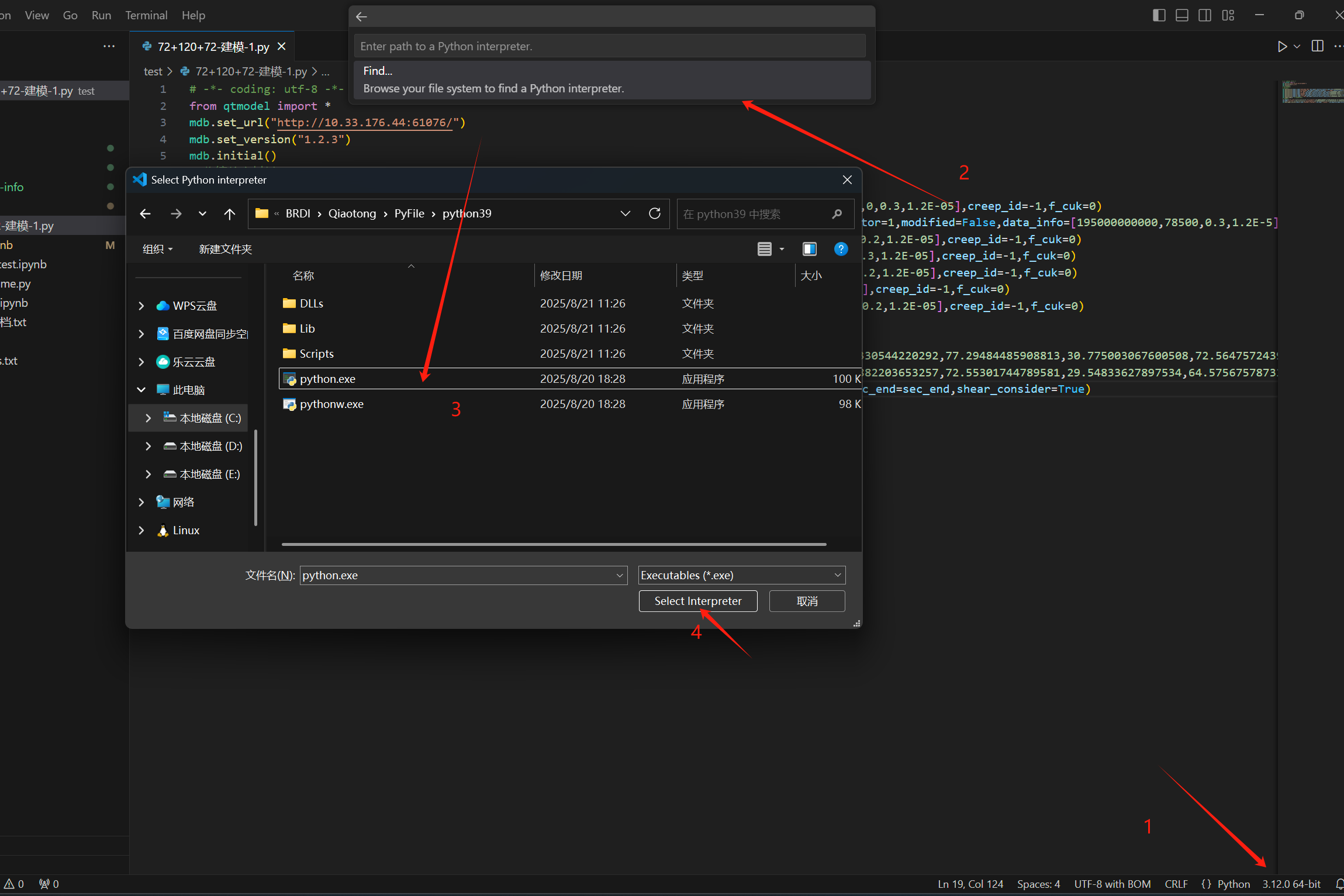Click the 文件名 filename input field
Screen dimensions: 1344x896
coord(463,575)
